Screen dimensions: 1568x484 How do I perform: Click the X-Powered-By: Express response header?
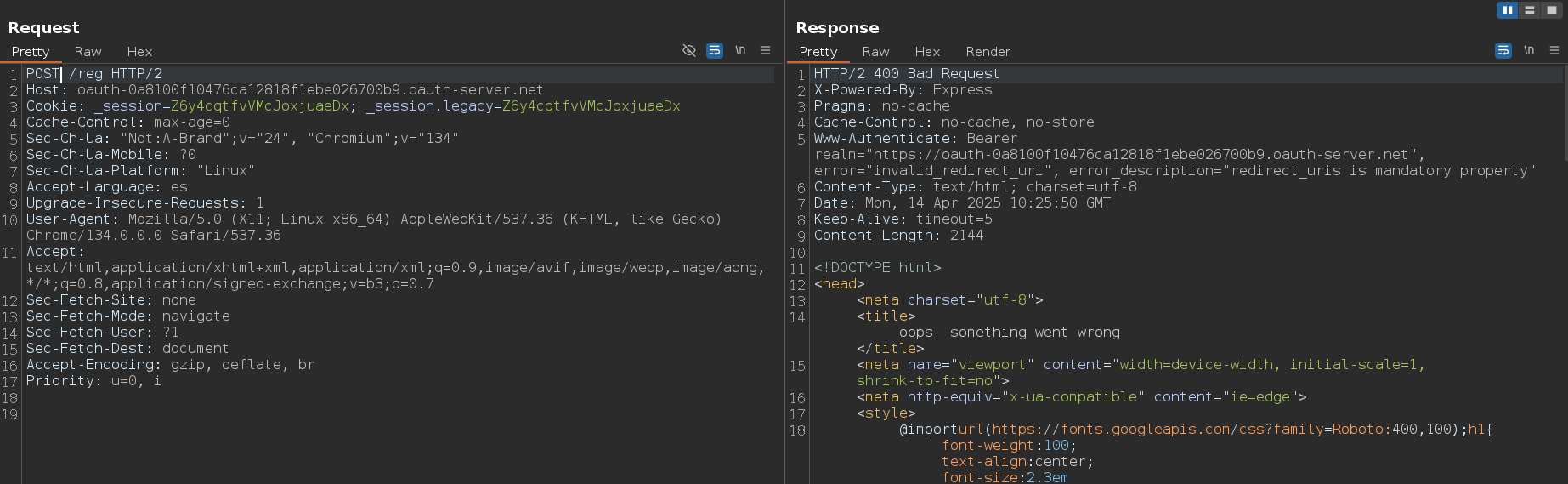point(903,90)
